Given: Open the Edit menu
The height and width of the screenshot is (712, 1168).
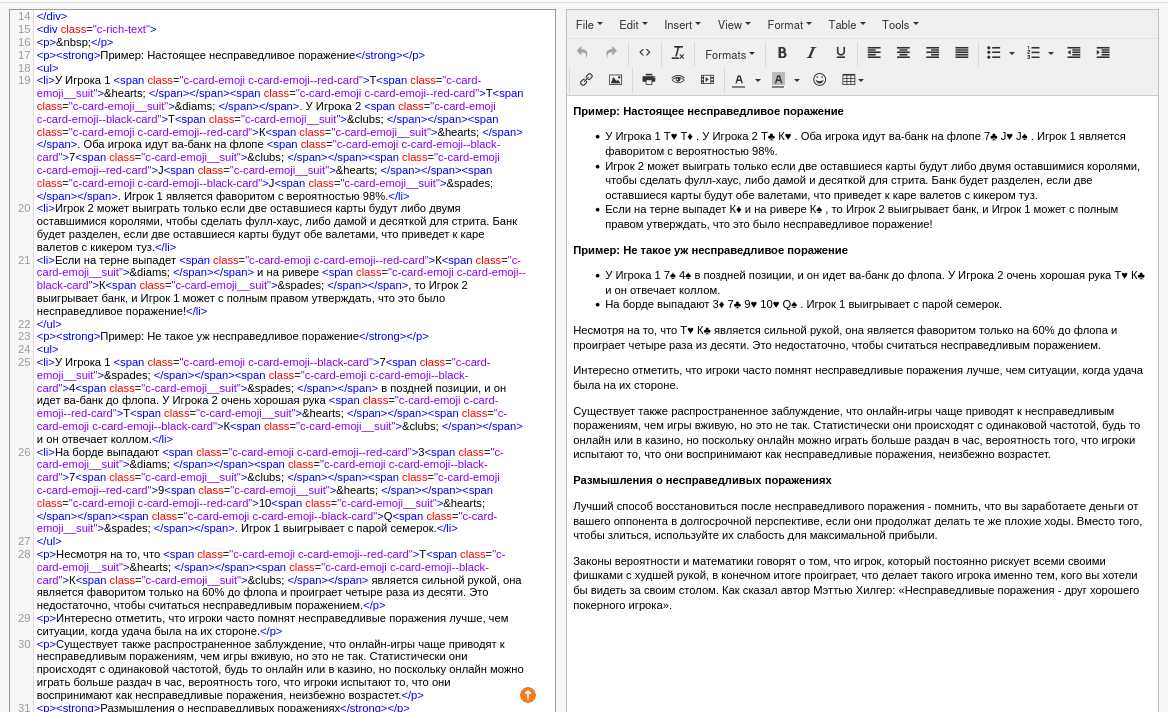Looking at the screenshot, I should pos(633,25).
